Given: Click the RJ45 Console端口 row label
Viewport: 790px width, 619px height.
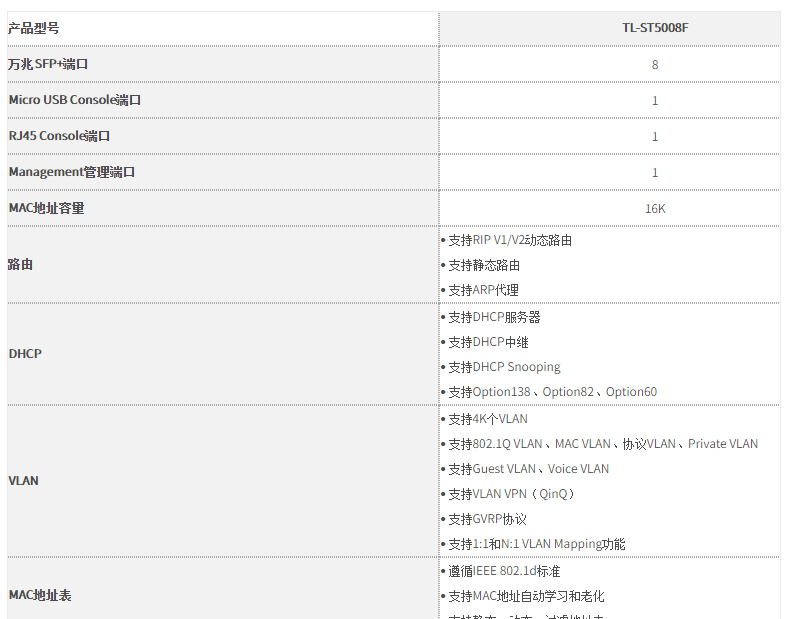Looking at the screenshot, I should coord(59,136).
